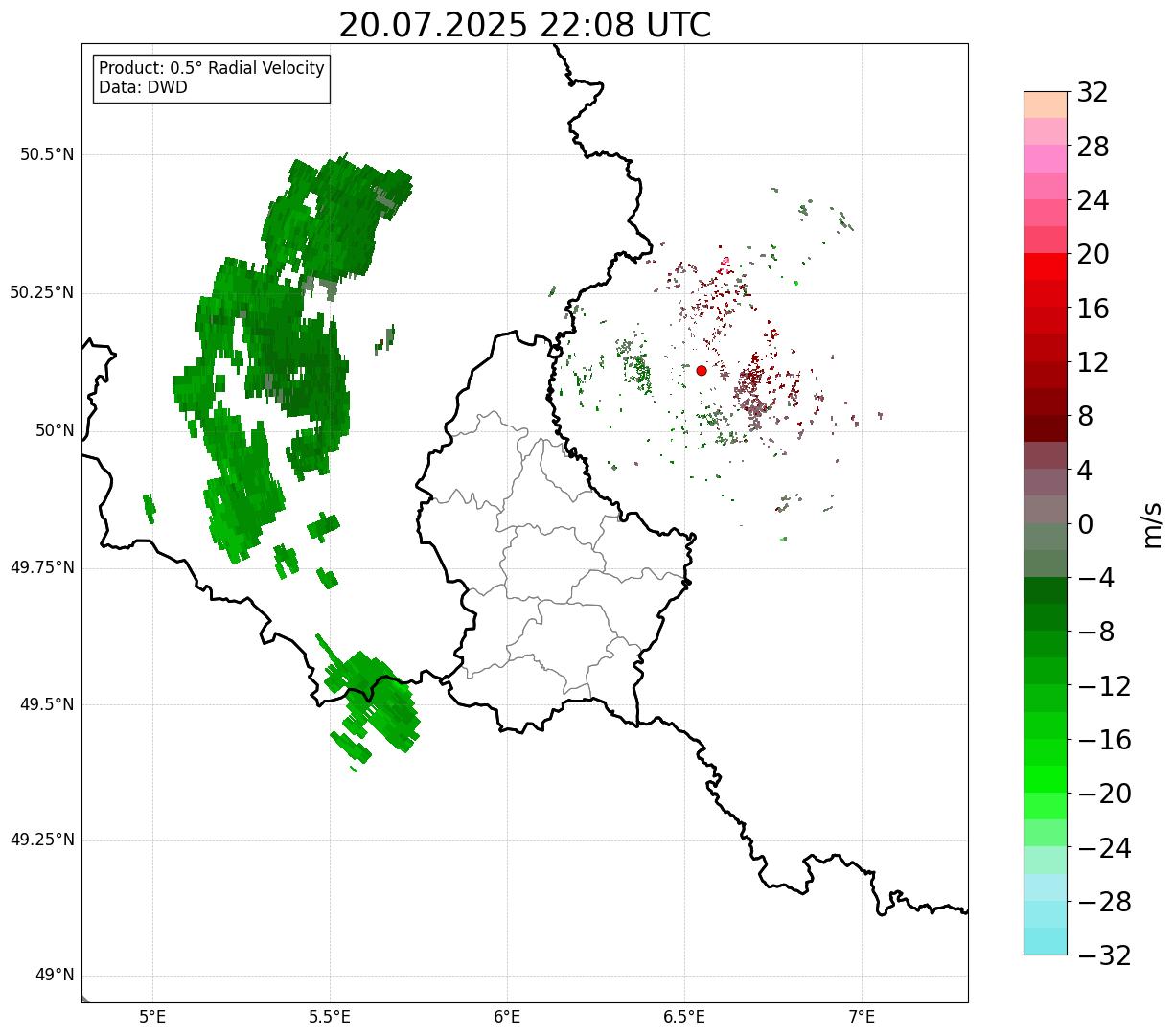Click the colorbar tick value 32
The image size is (1174, 1036).
[x=1093, y=93]
